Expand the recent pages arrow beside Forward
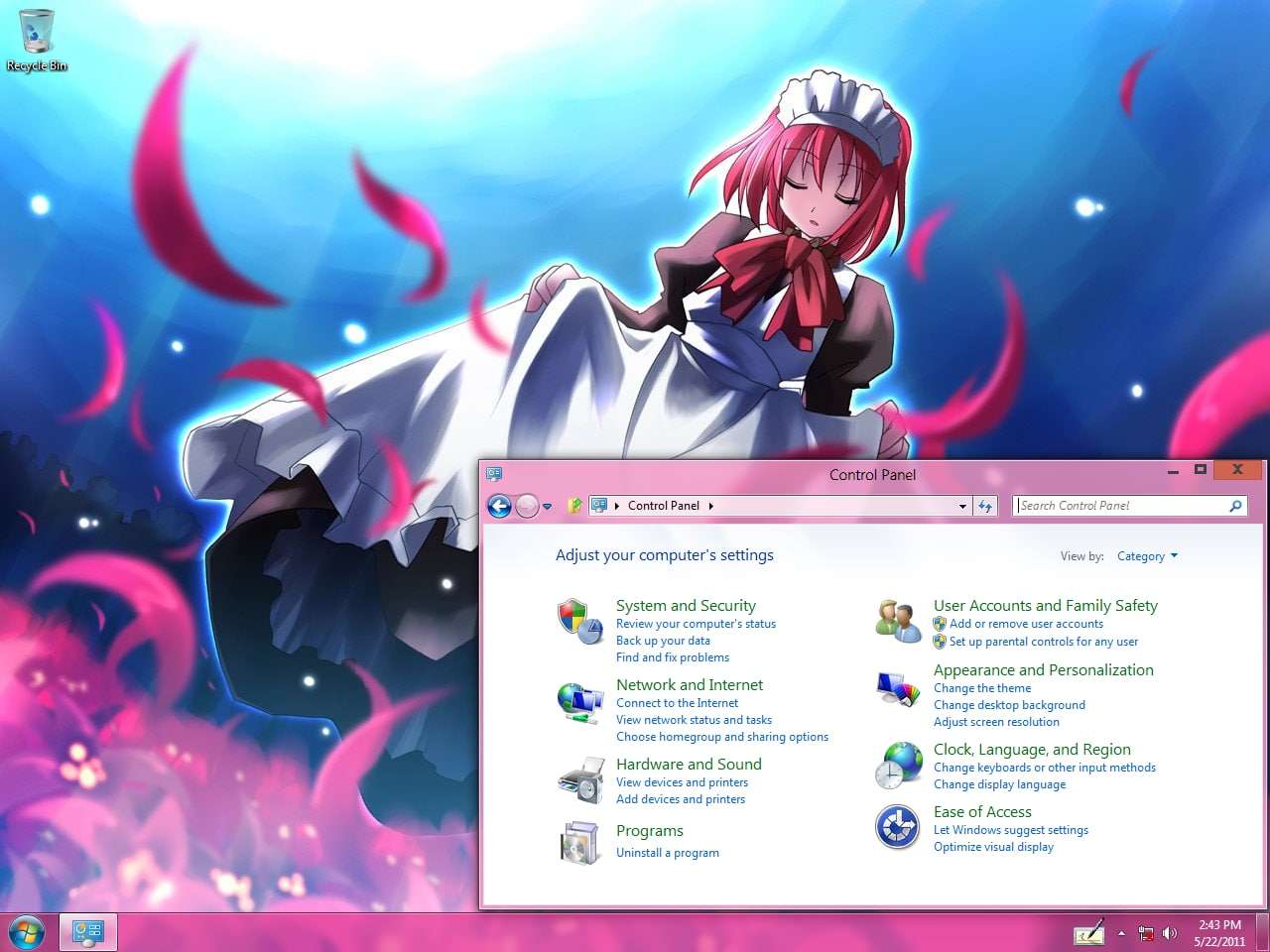Image resolution: width=1270 pixels, height=952 pixels. [547, 507]
